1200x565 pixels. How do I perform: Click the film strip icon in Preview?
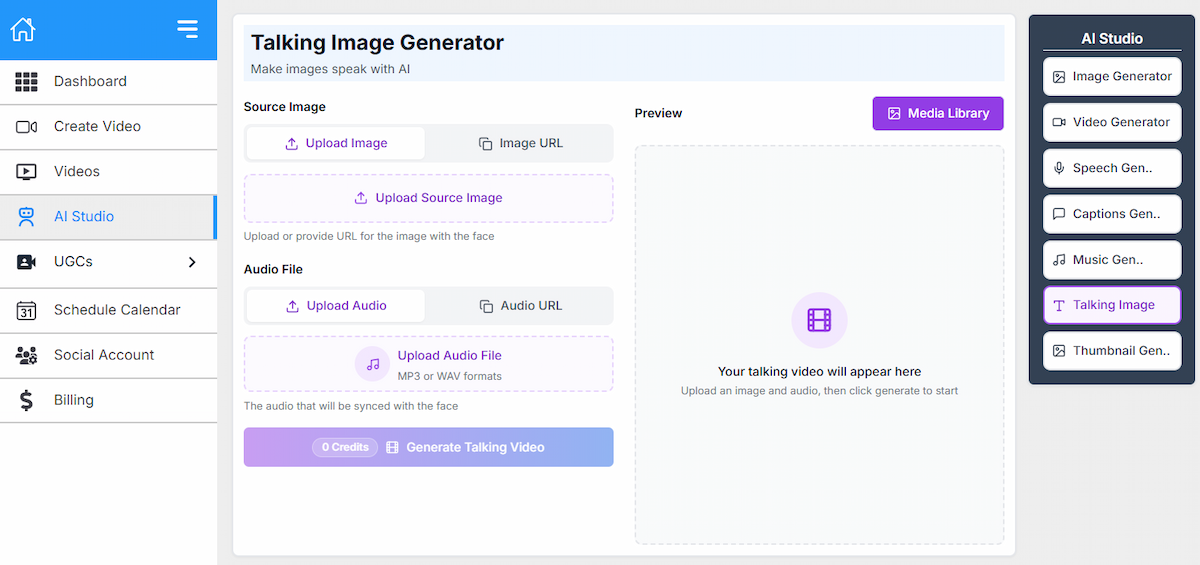point(819,320)
